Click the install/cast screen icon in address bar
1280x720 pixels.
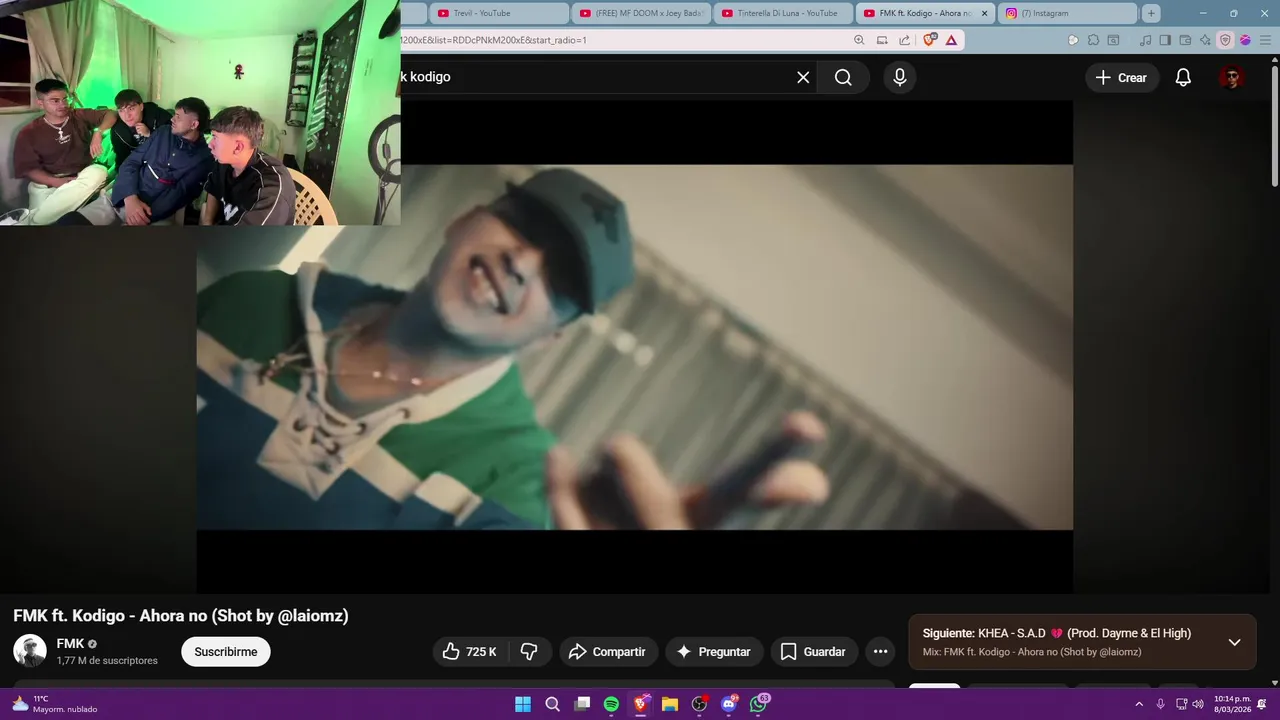(882, 40)
